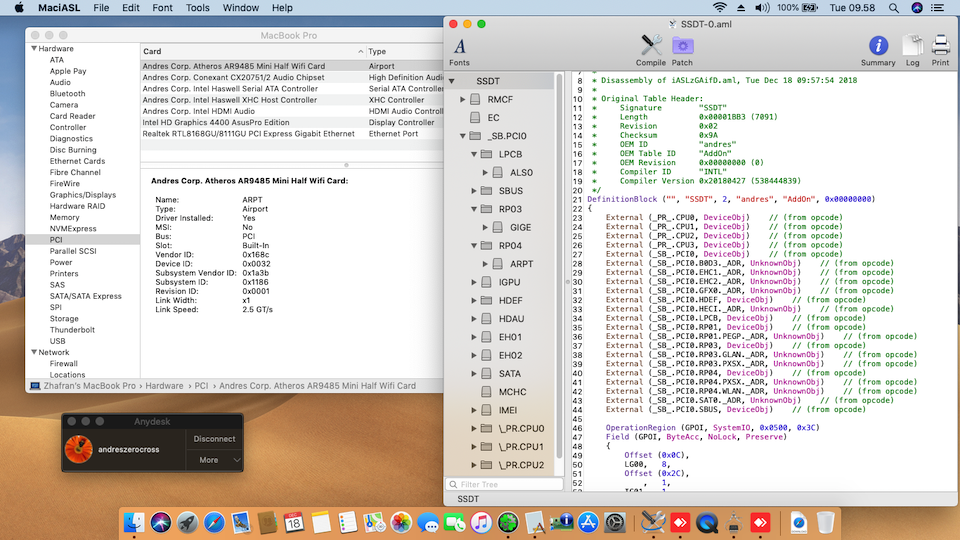
Task: Collapse the _SB.PCI0 tree node
Action: click(463, 136)
